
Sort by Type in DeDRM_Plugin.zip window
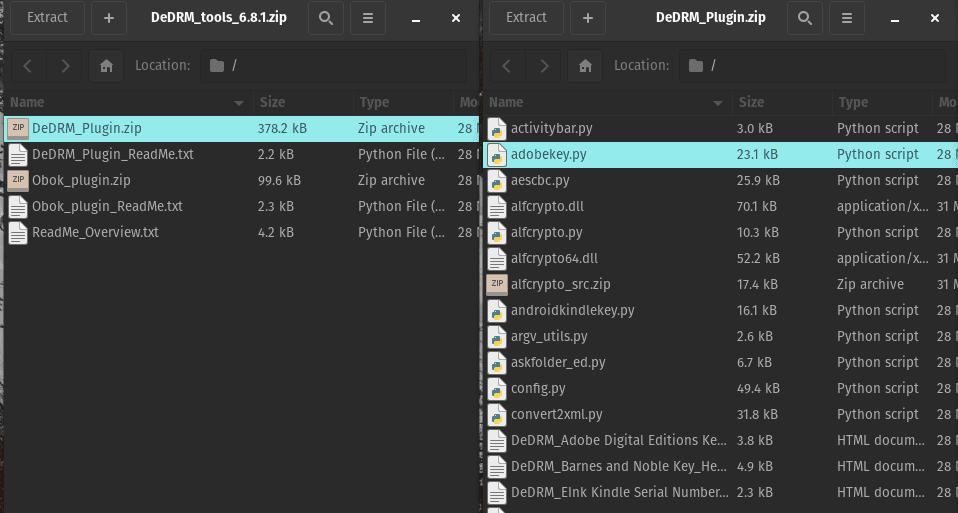(x=882, y=103)
